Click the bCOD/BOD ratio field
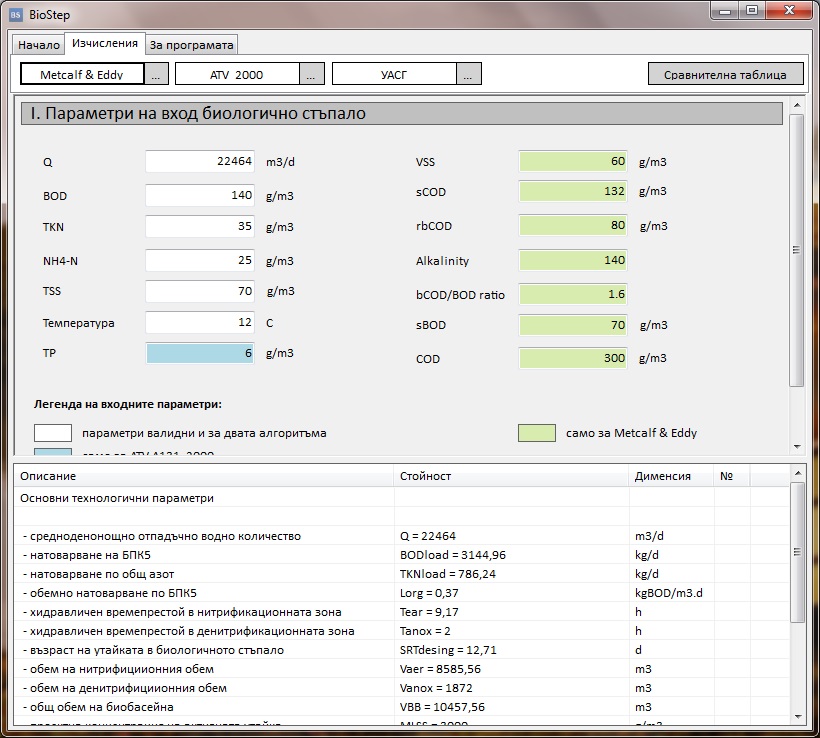Viewport: 820px width, 738px height. click(x=573, y=295)
